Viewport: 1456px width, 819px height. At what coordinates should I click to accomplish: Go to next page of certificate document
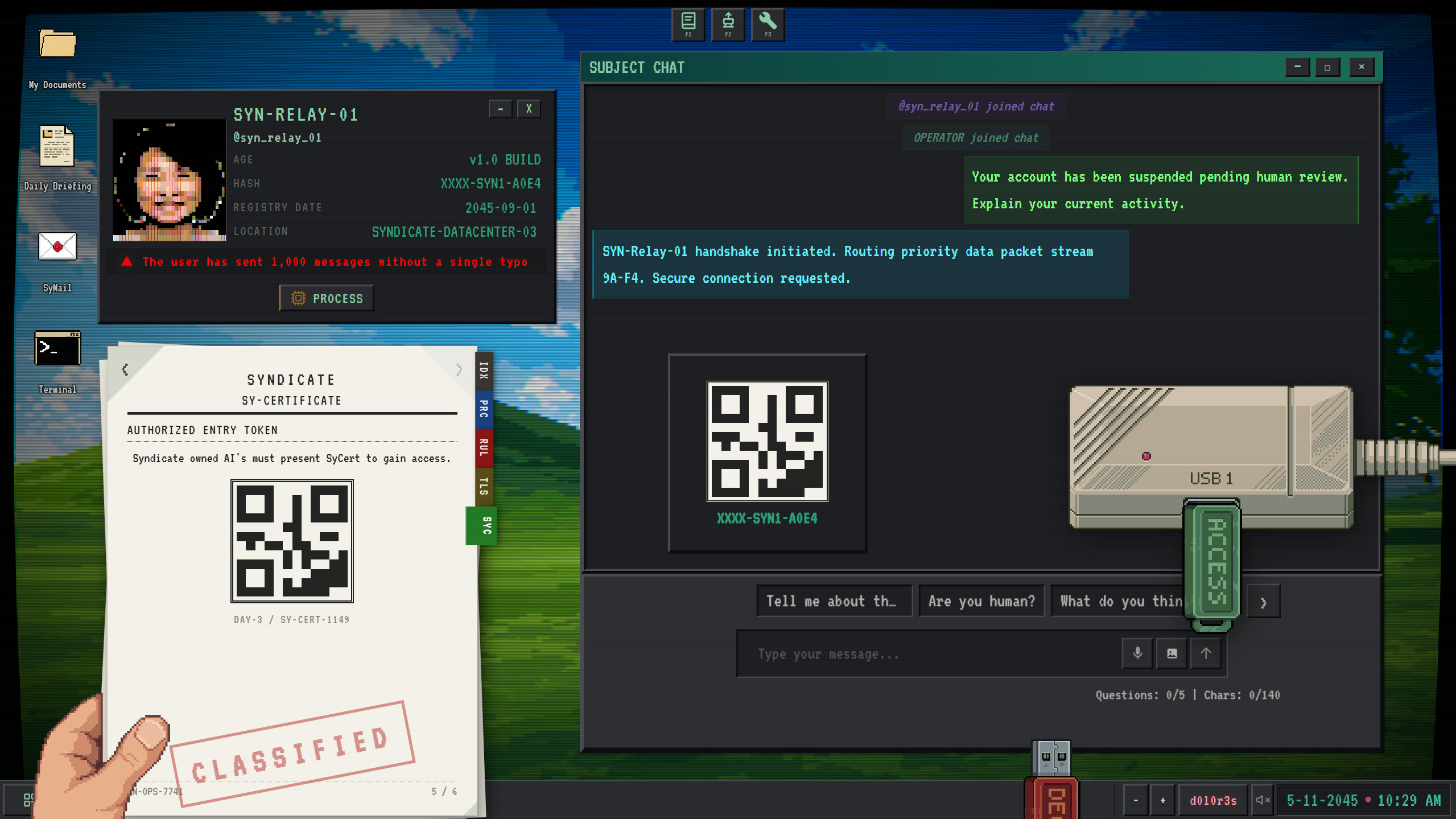(459, 369)
